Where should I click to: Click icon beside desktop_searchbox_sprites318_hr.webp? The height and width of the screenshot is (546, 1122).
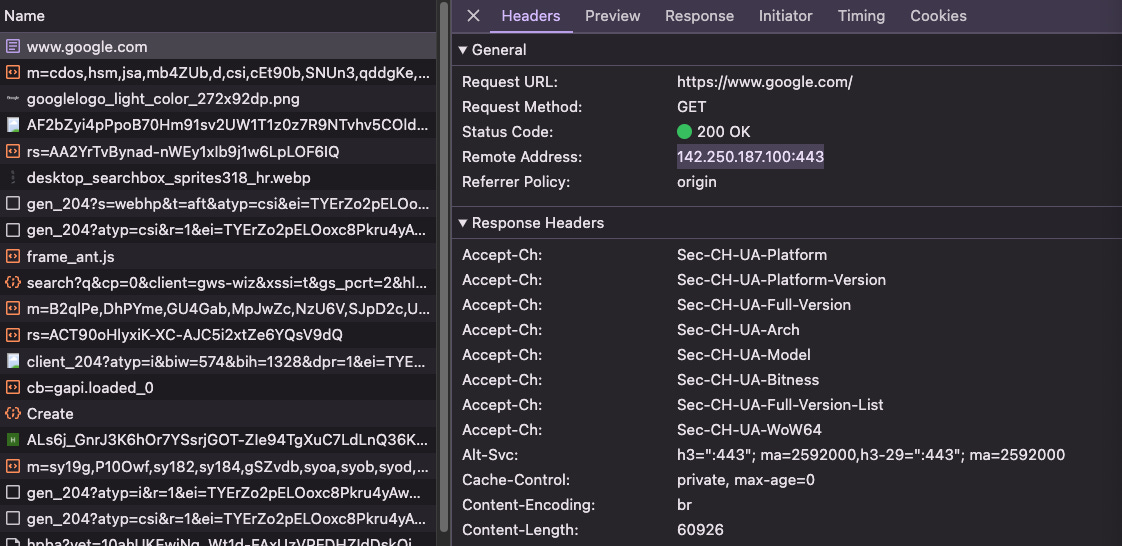click(x=12, y=177)
